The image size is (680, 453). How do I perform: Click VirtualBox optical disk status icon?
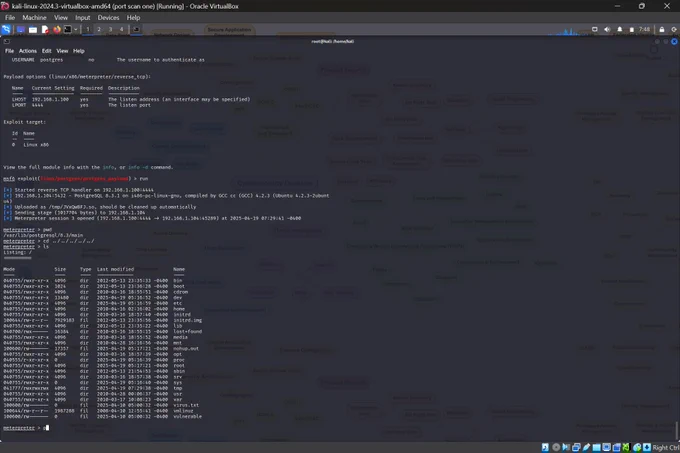point(556,447)
